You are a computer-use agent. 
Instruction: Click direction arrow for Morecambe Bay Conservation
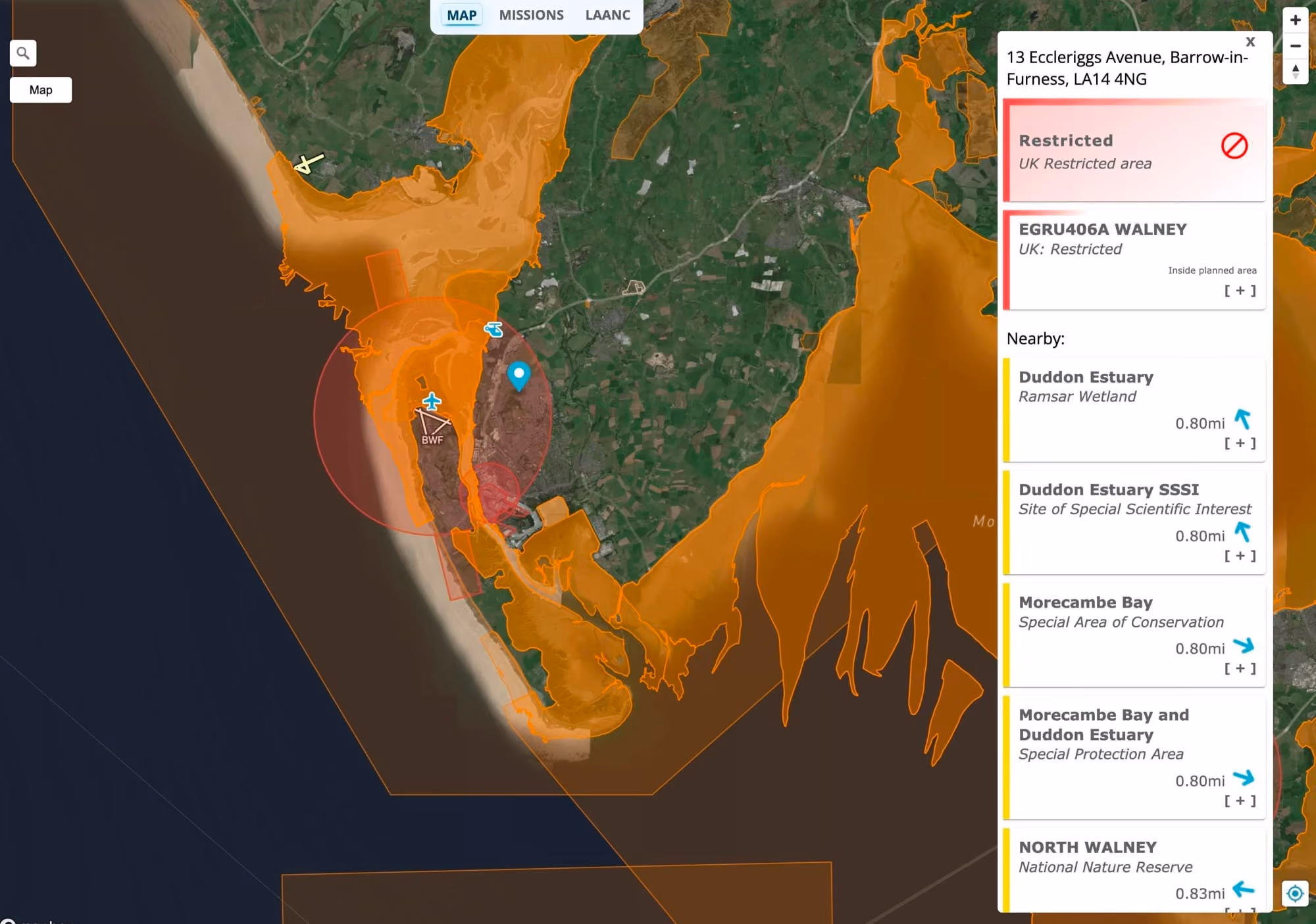pos(1243,645)
